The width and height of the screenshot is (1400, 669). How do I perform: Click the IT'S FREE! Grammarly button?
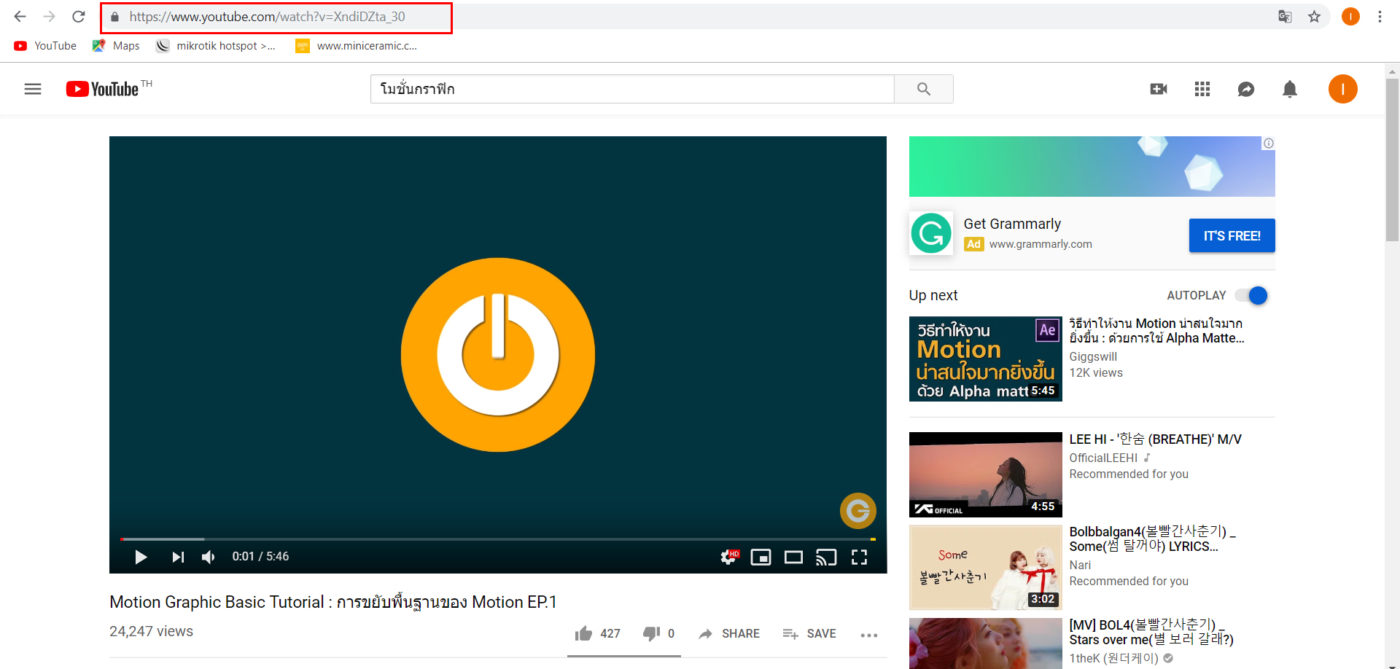pos(1231,236)
